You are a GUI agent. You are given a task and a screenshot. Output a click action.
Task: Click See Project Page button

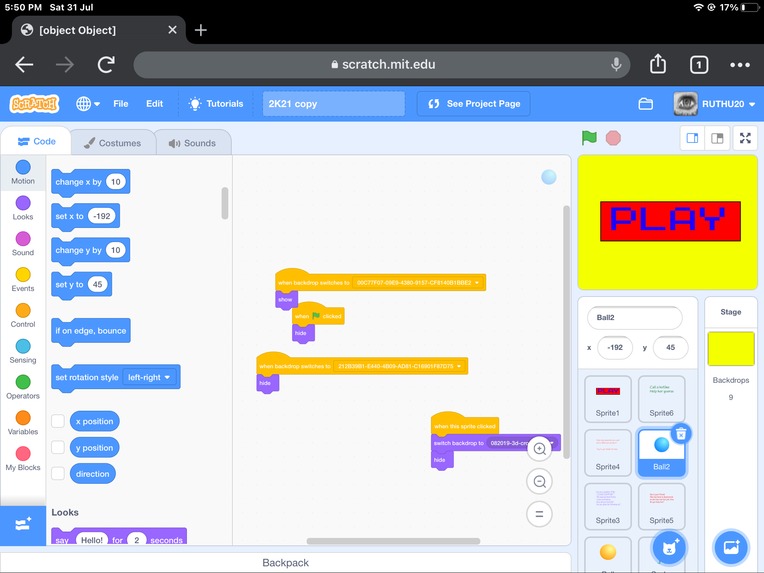[474, 103]
